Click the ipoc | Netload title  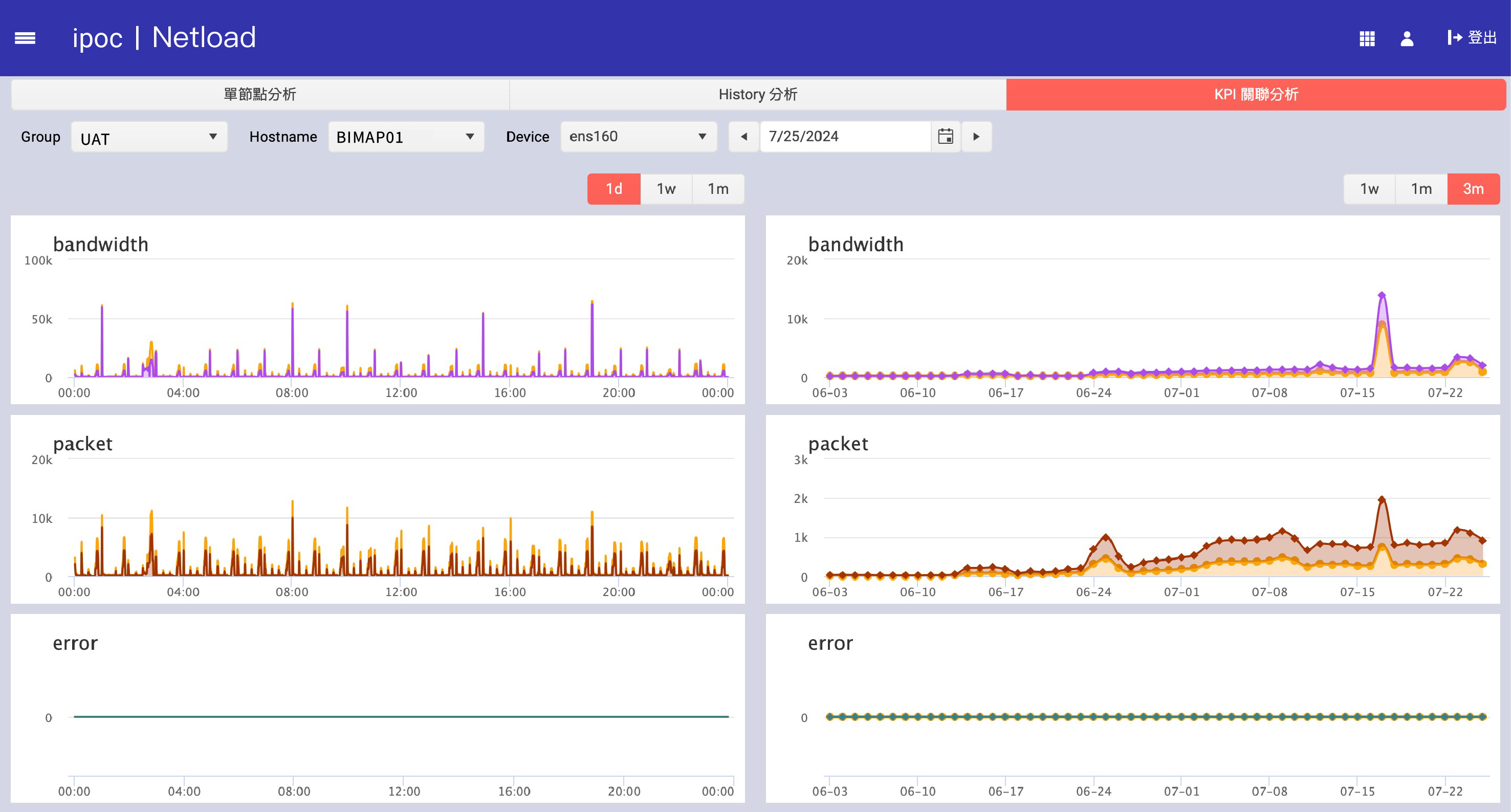point(164,37)
